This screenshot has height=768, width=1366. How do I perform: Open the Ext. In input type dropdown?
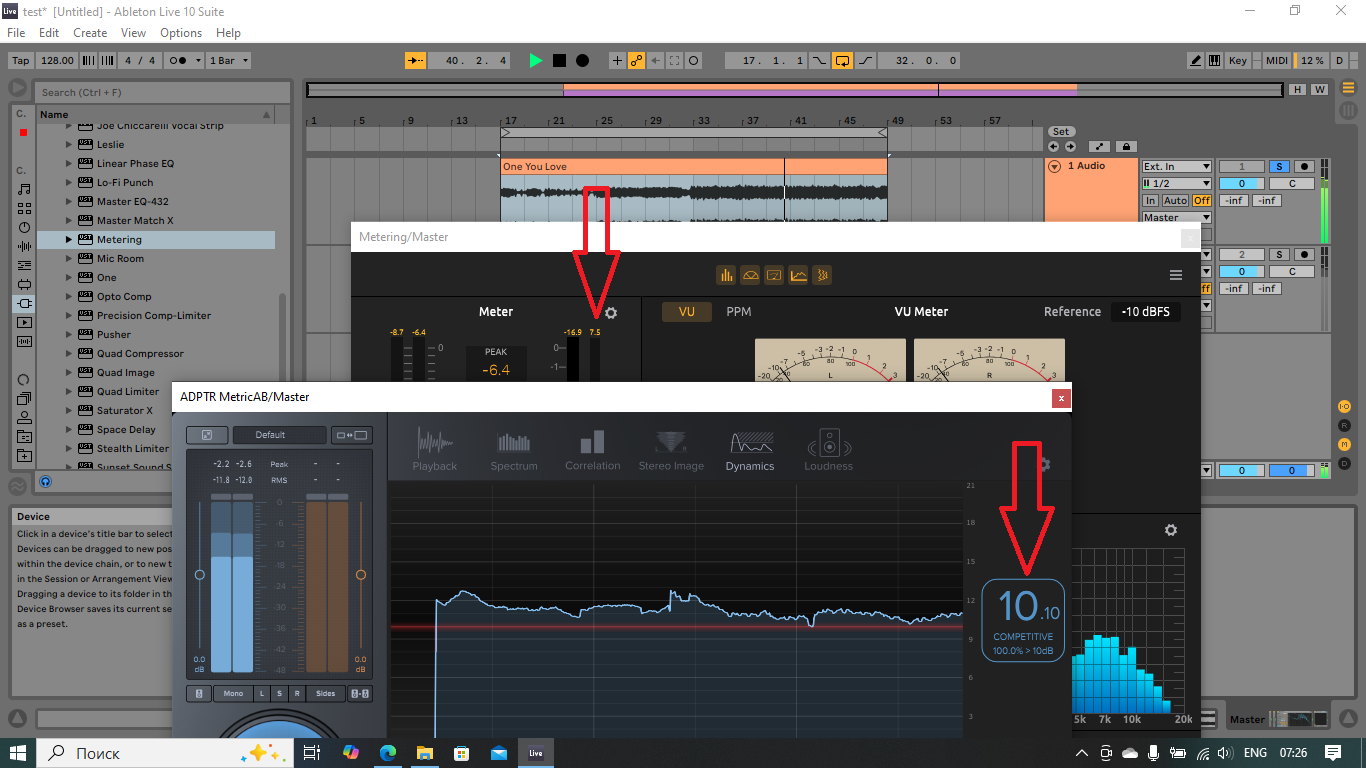(1176, 166)
